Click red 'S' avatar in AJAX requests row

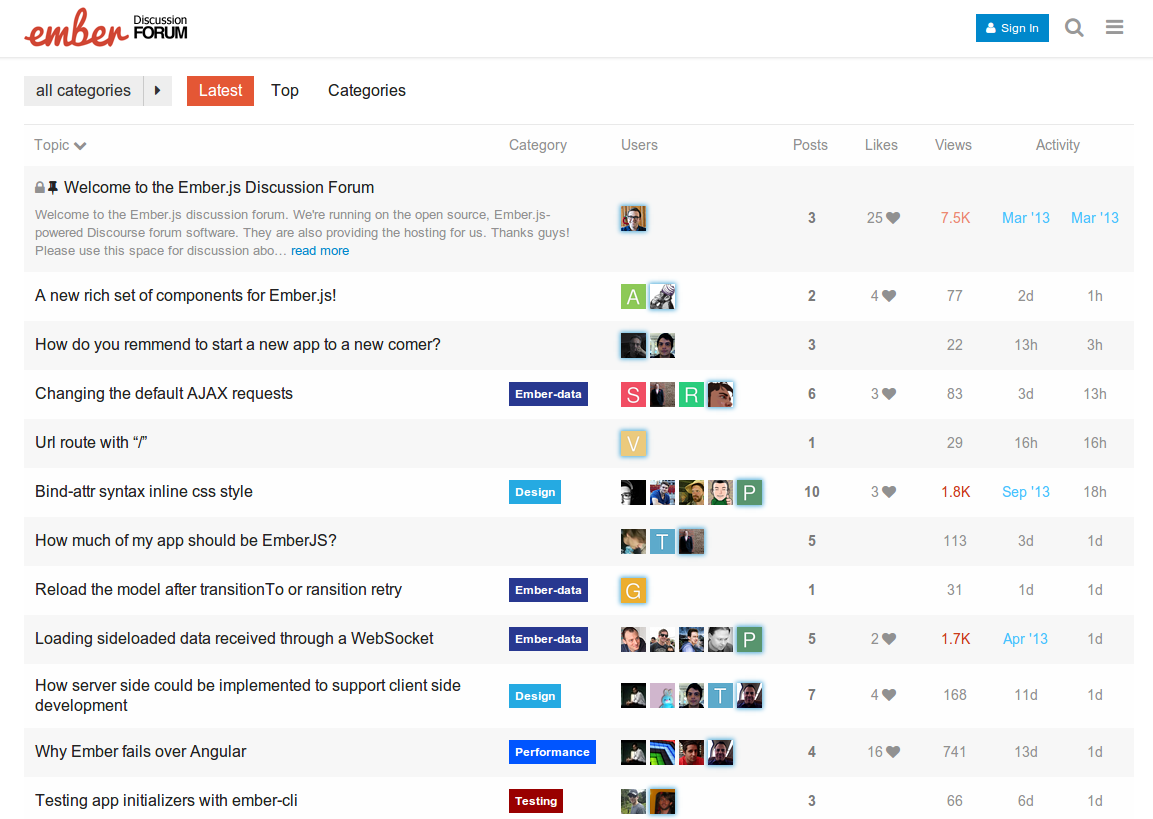pyautogui.click(x=633, y=395)
